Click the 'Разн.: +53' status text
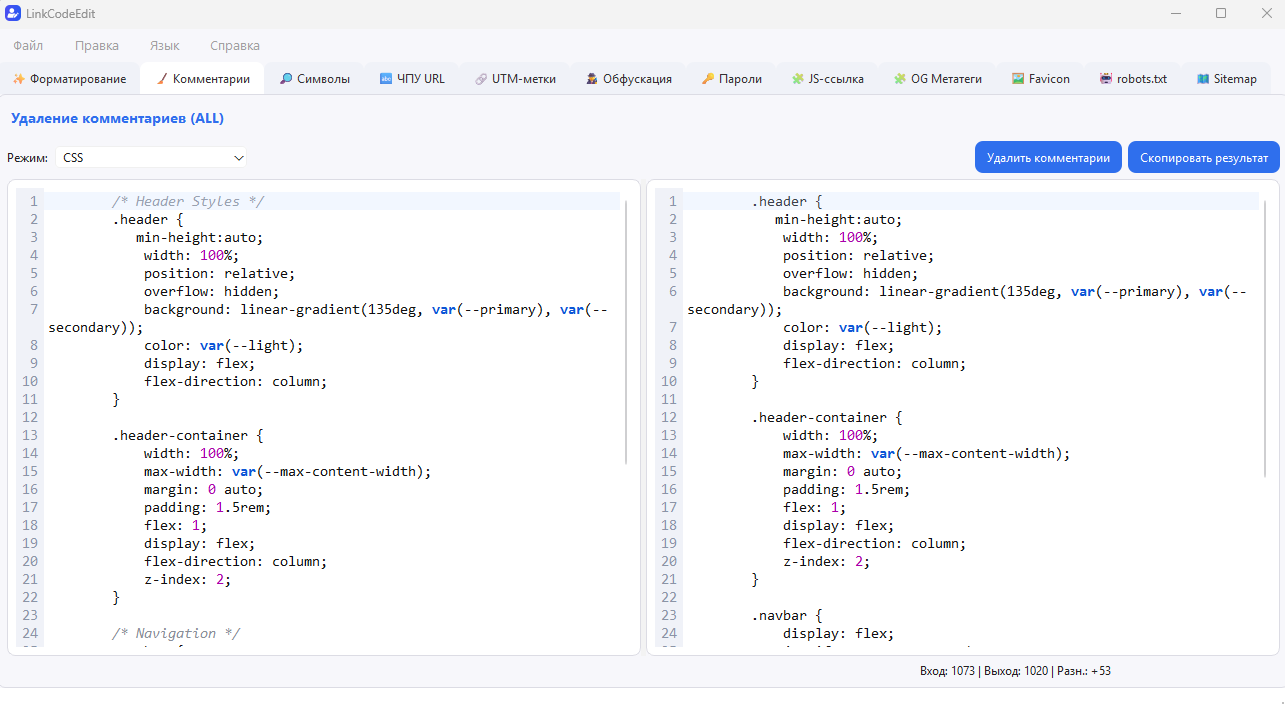This screenshot has width=1285, height=705. [1084, 671]
